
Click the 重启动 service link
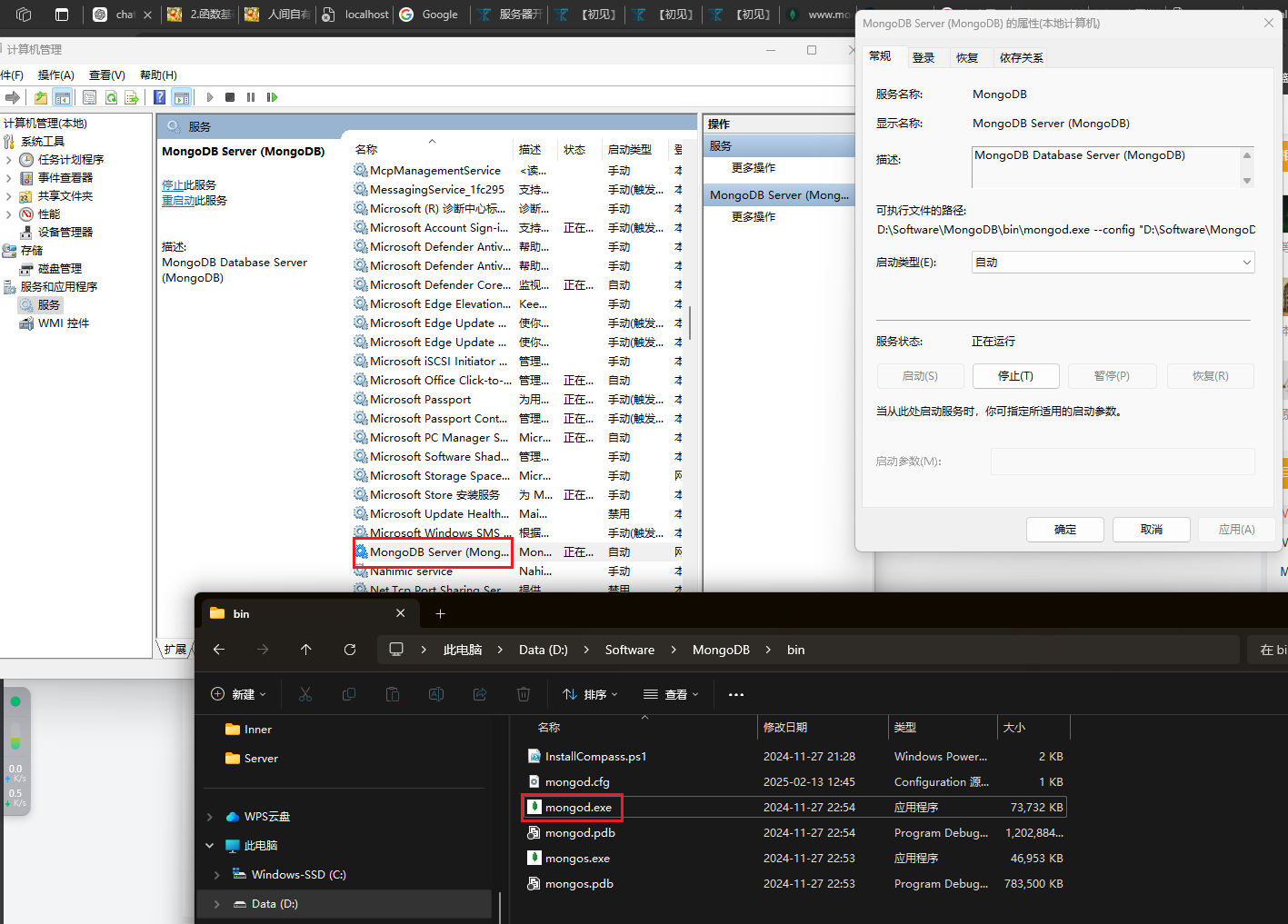(x=178, y=201)
